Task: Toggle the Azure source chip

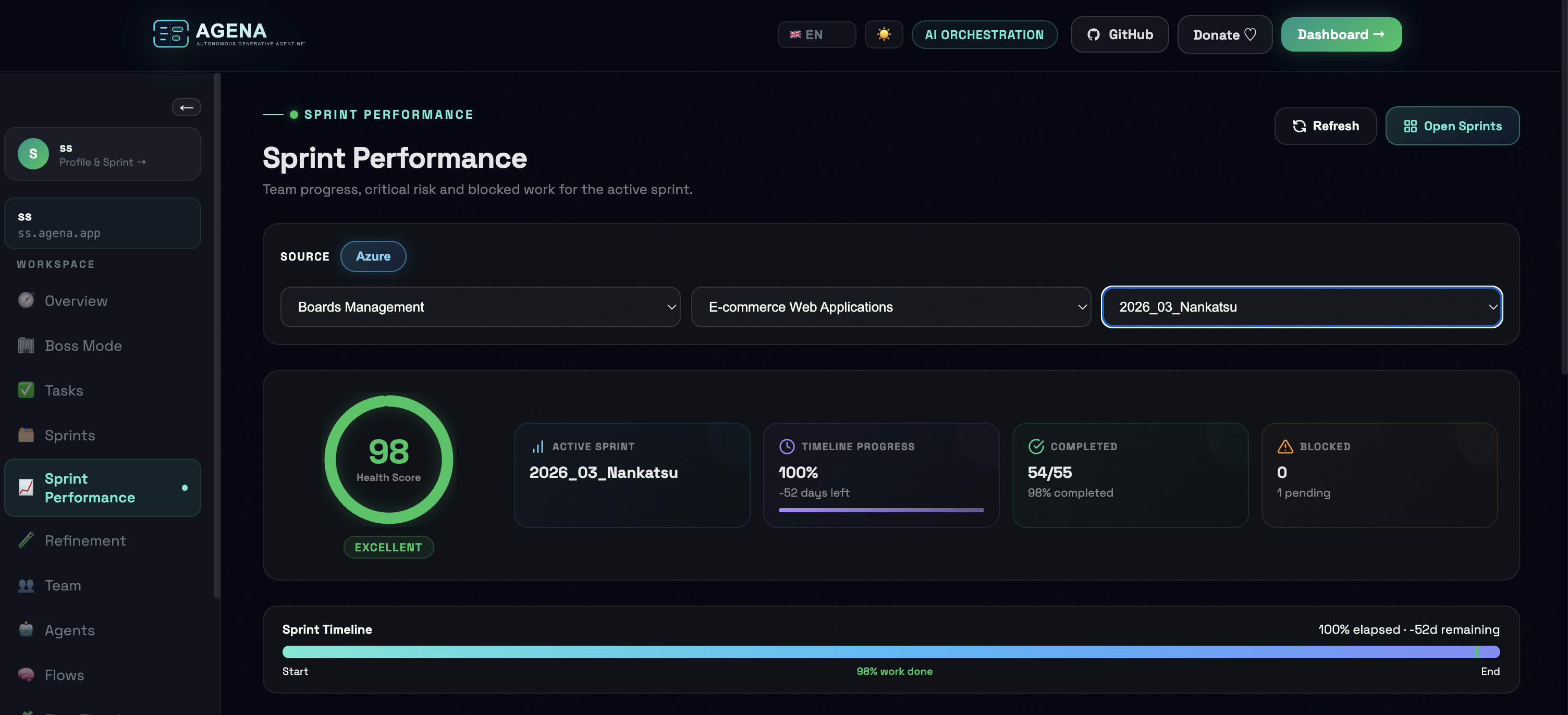Action: [373, 256]
